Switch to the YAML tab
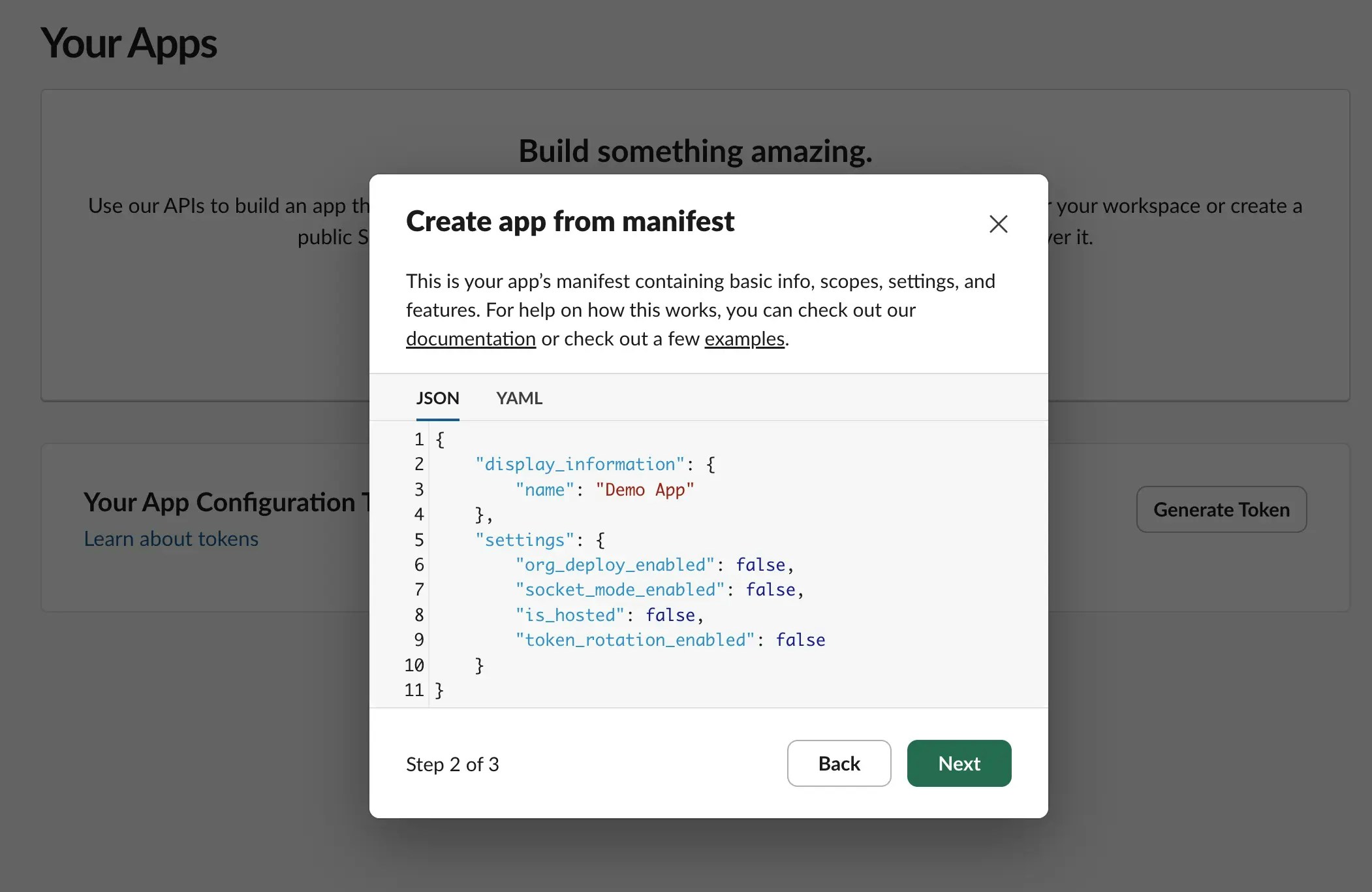 [x=519, y=398]
